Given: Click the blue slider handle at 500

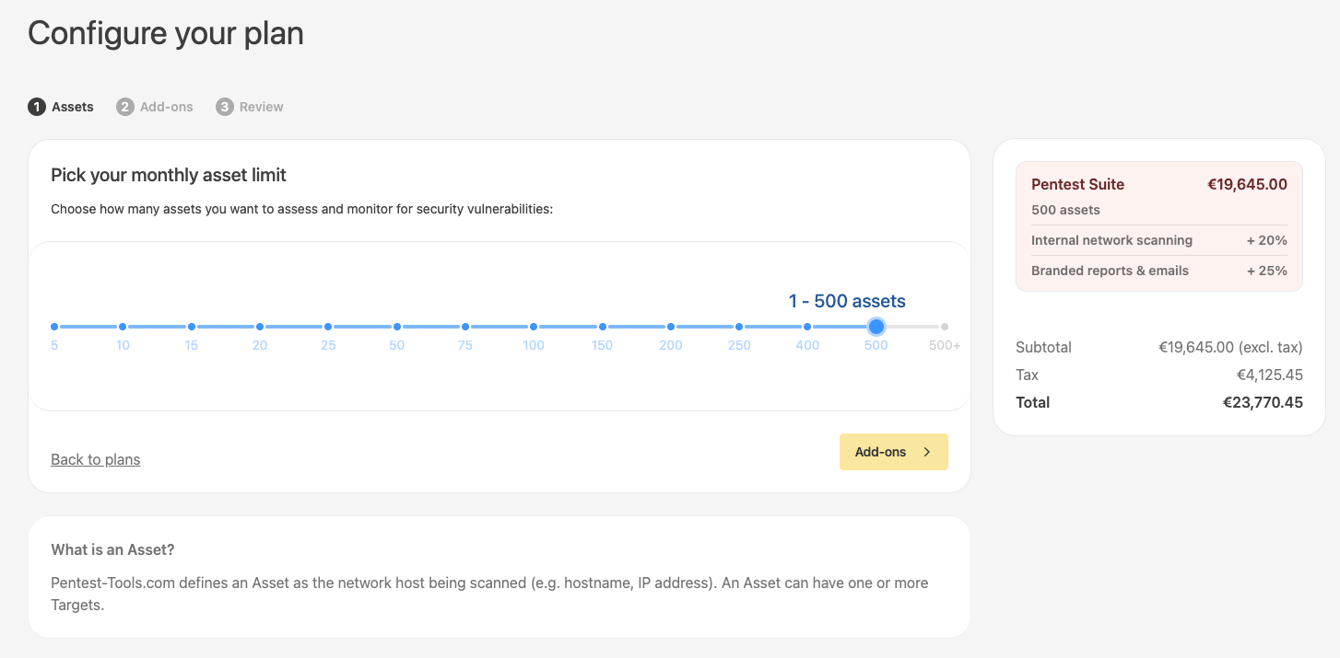Looking at the screenshot, I should (x=876, y=327).
